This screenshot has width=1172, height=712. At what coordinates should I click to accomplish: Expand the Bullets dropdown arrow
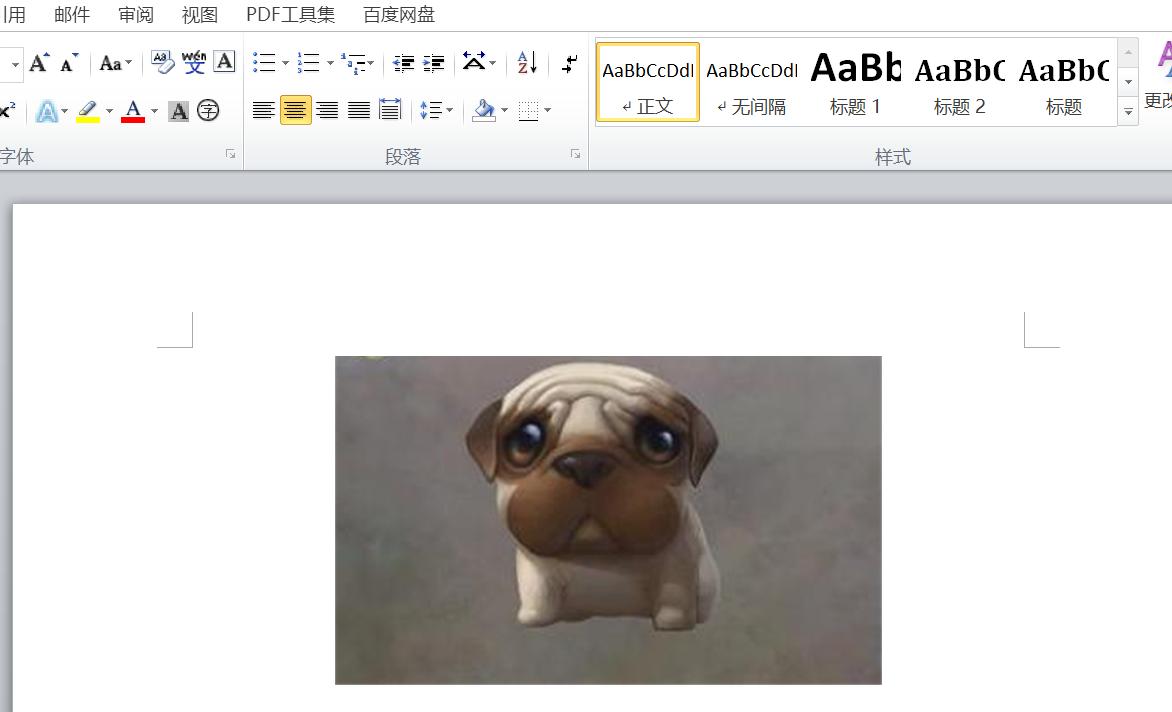click(284, 62)
